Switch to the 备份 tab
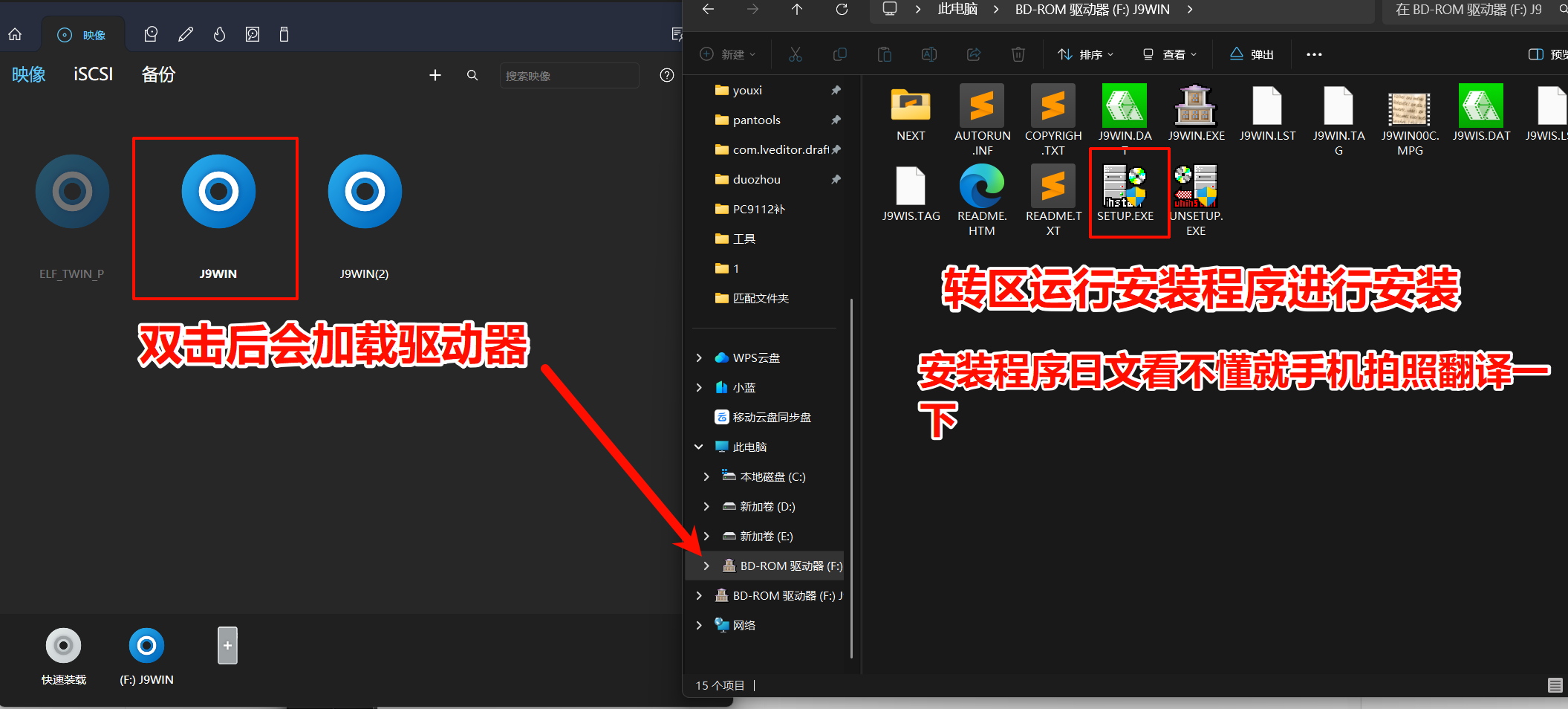Screen dimensions: 1568x709 coord(157,74)
